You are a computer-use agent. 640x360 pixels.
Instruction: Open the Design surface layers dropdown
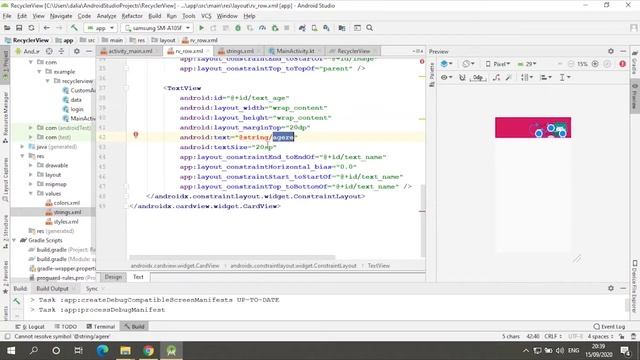point(447,64)
